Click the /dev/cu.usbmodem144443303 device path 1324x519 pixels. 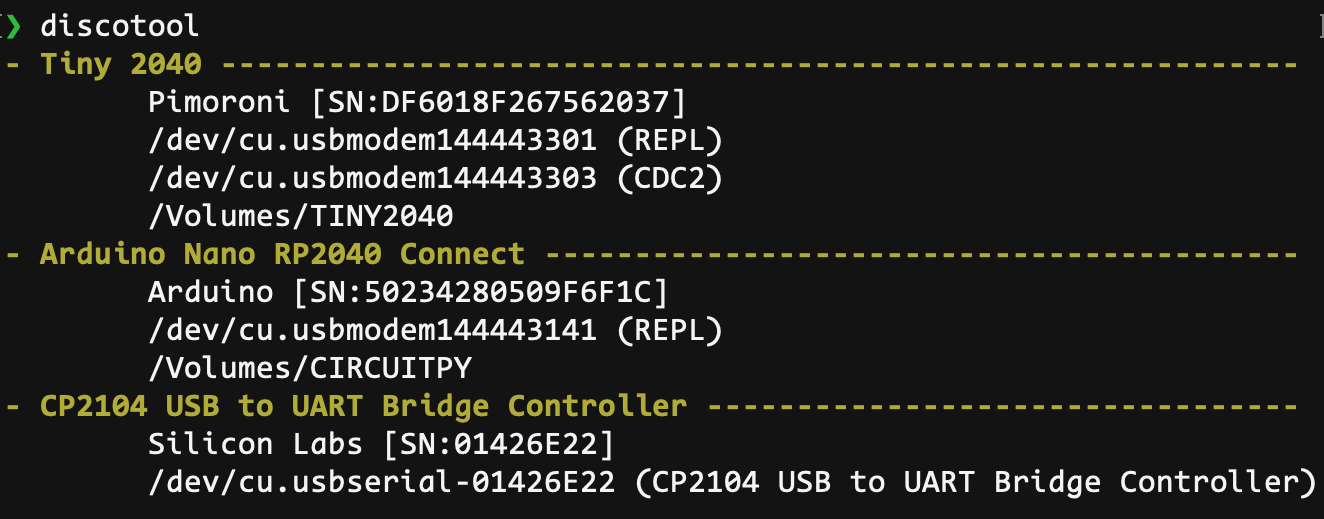372,178
